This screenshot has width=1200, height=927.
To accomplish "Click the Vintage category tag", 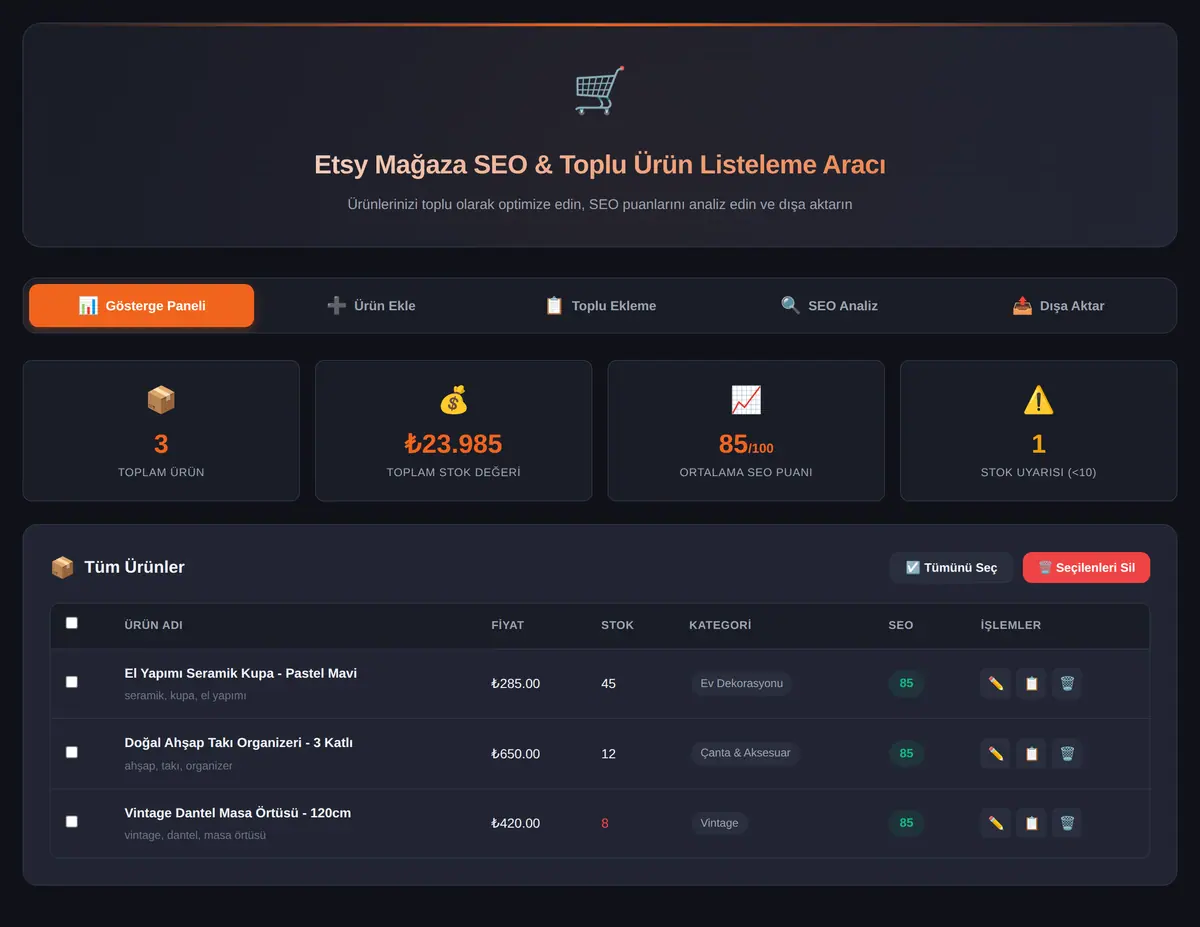I will 719,823.
